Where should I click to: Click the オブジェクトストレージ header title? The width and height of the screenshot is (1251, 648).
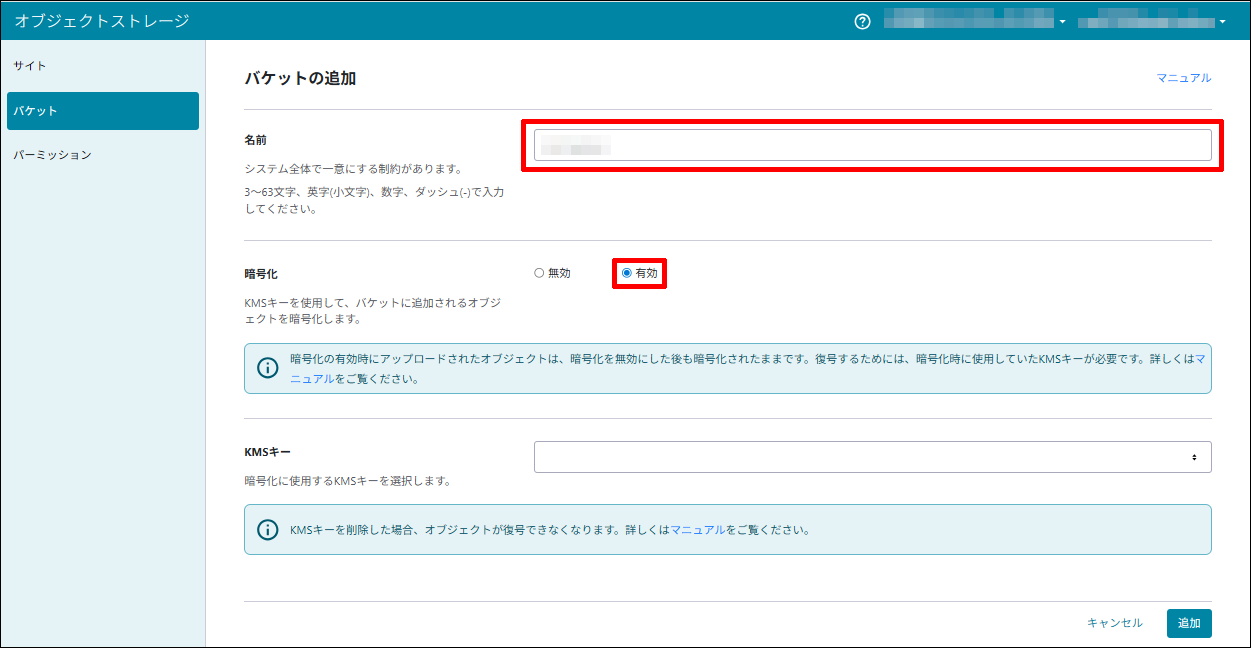coord(102,21)
